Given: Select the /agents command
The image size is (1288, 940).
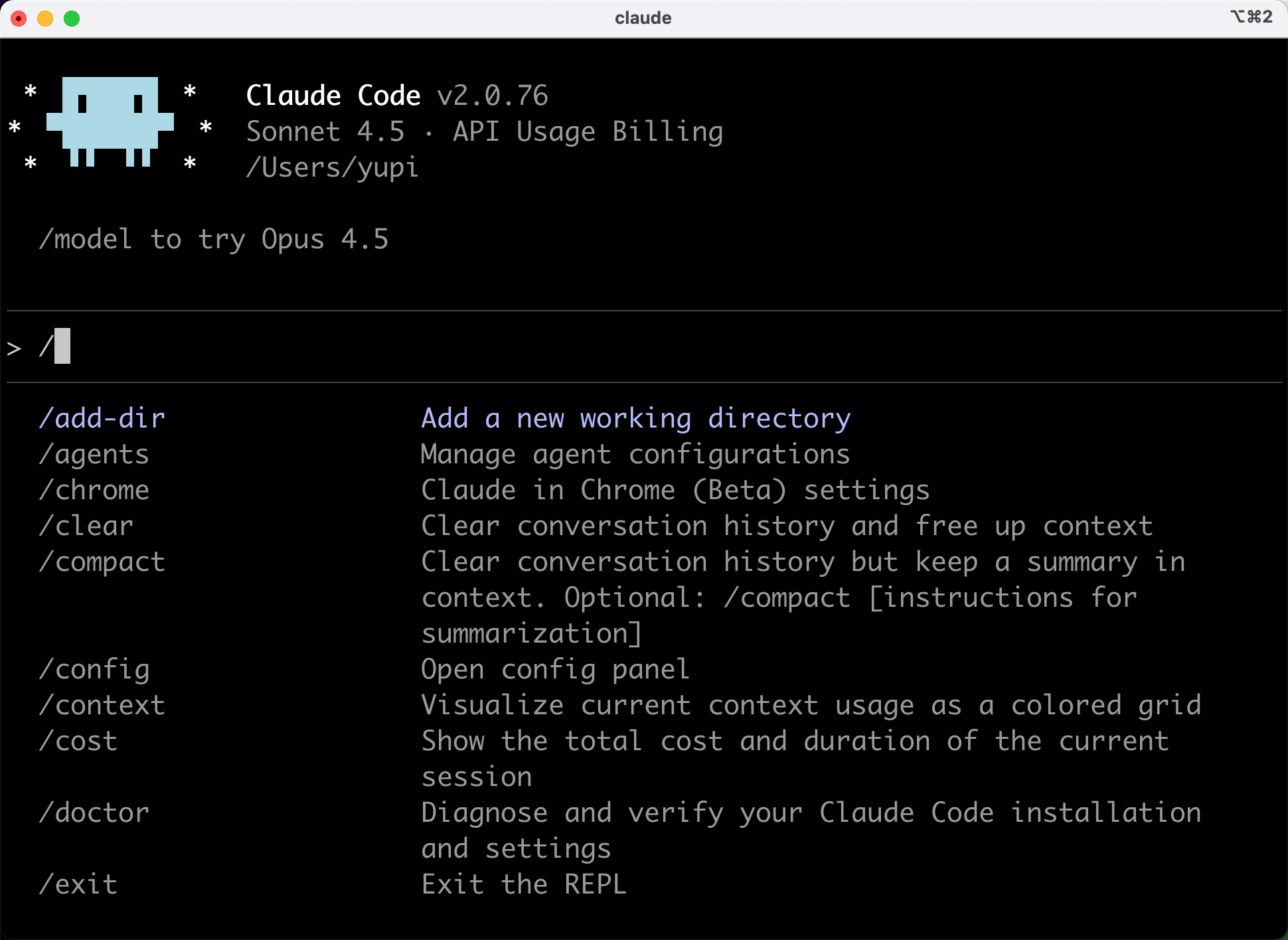Looking at the screenshot, I should 94,455.
